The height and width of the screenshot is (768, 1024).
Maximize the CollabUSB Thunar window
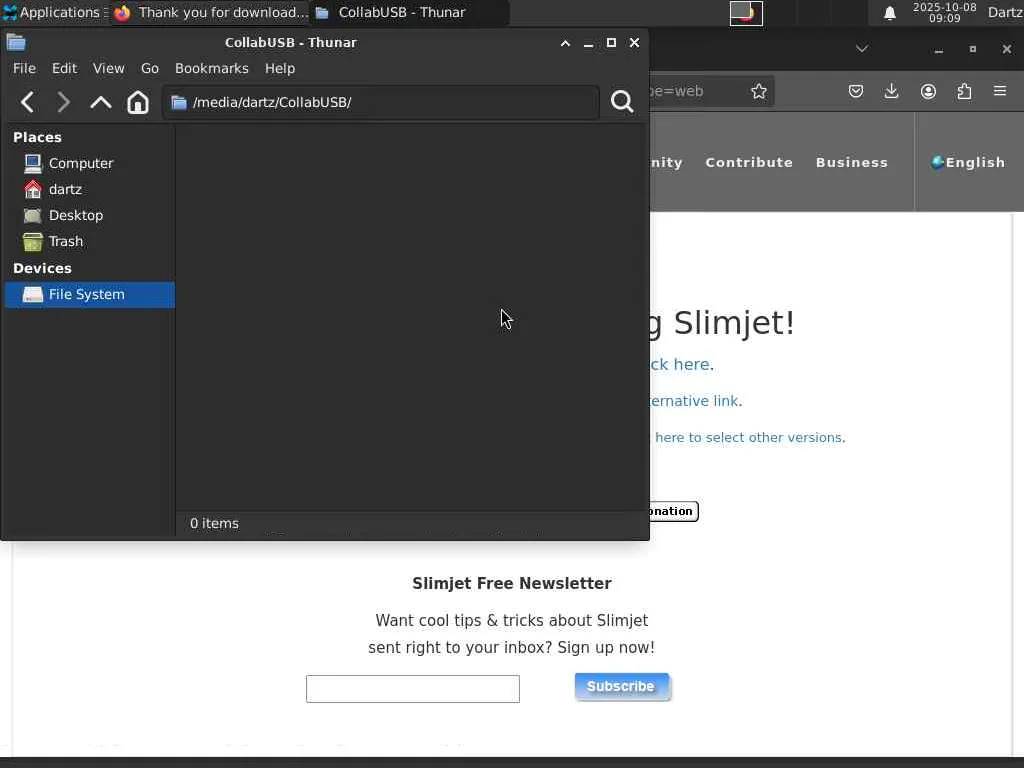(x=611, y=43)
